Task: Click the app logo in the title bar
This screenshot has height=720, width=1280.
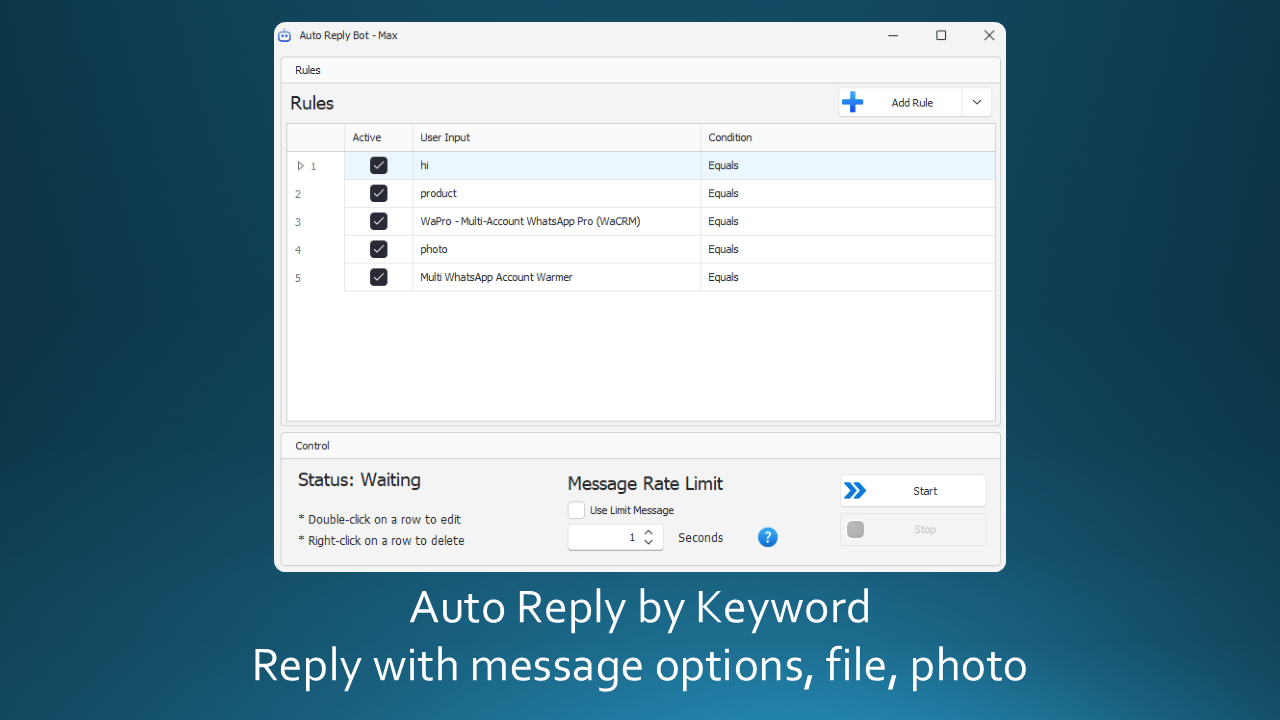Action: (x=284, y=35)
